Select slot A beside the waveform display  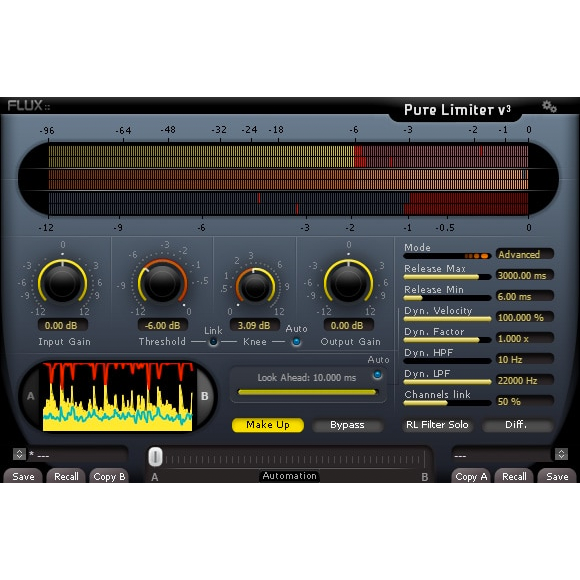click(31, 396)
